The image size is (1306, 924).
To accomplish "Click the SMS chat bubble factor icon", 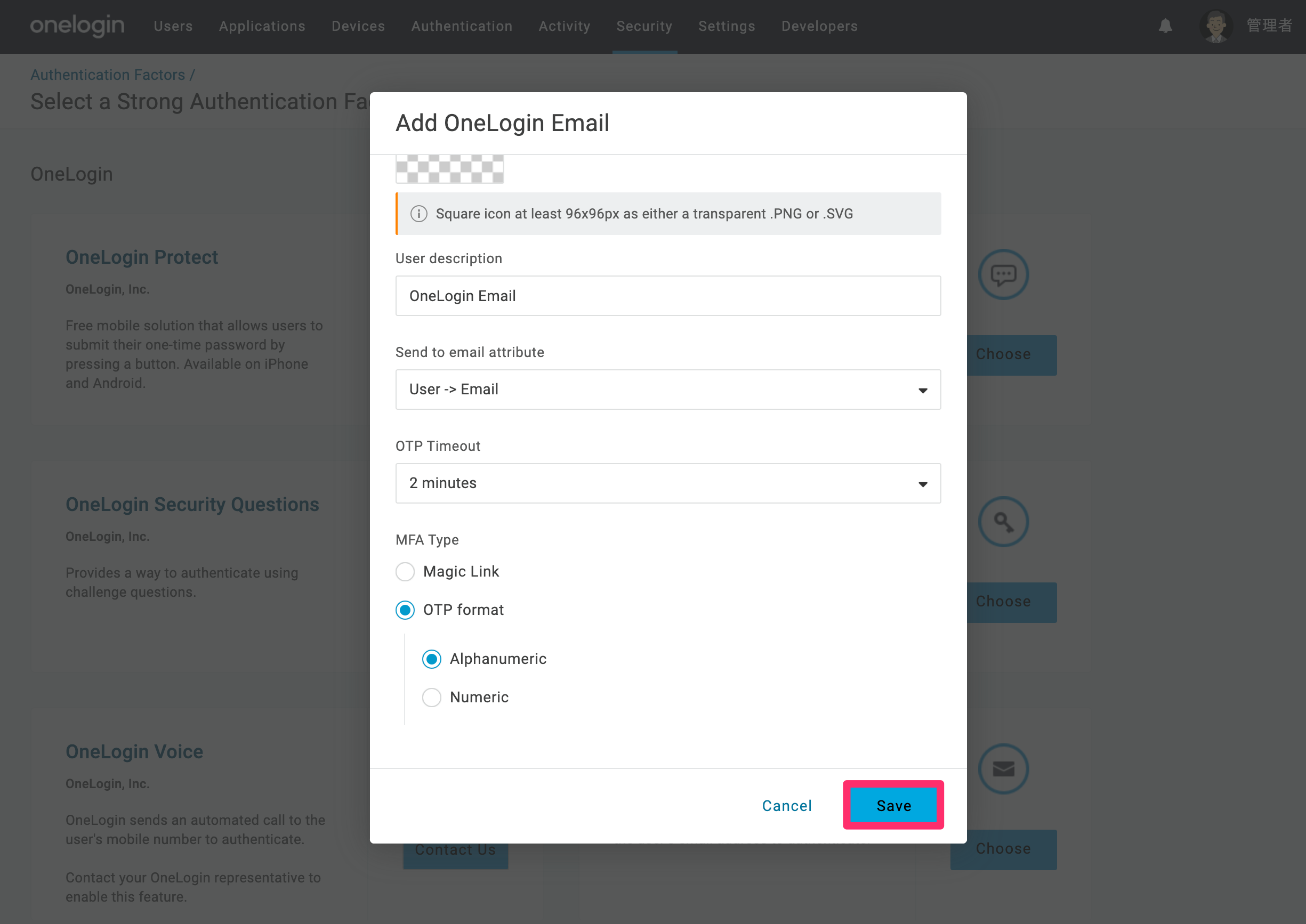I will (1003, 274).
